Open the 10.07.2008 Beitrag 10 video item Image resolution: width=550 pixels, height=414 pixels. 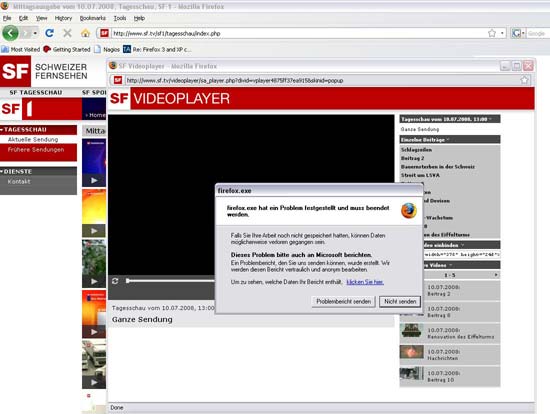(450, 376)
